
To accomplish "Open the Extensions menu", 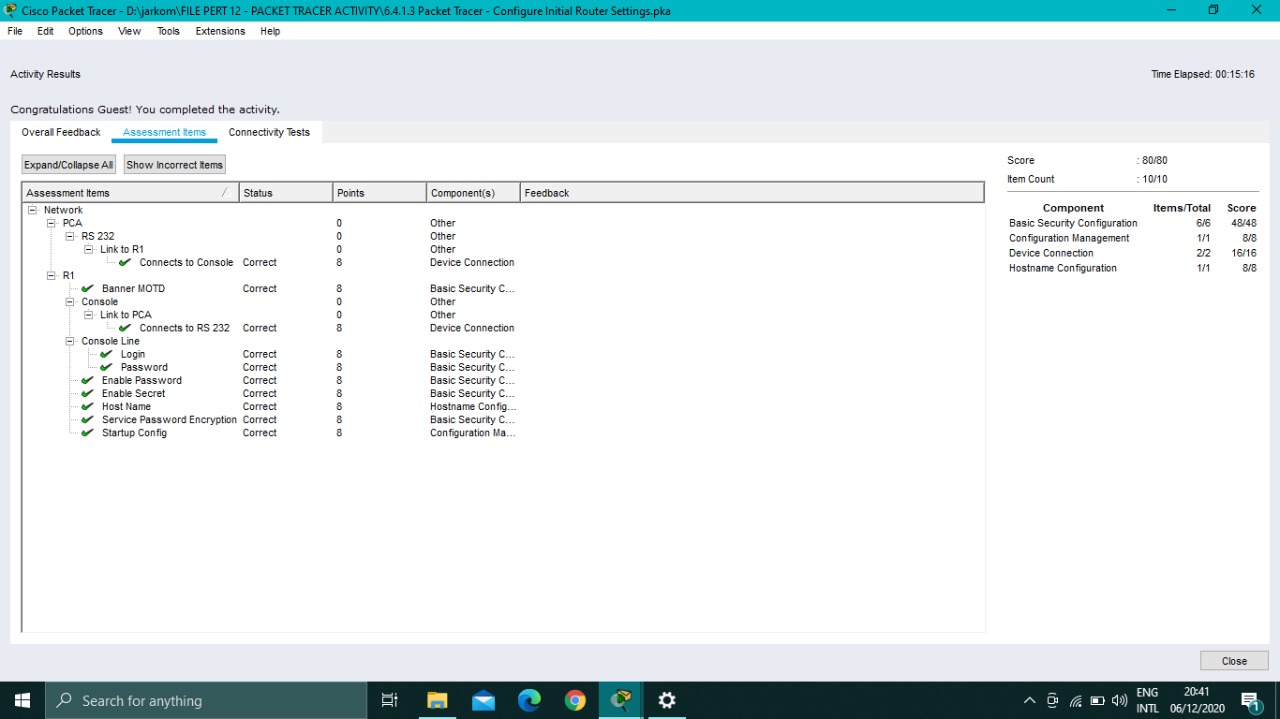I will tap(220, 31).
